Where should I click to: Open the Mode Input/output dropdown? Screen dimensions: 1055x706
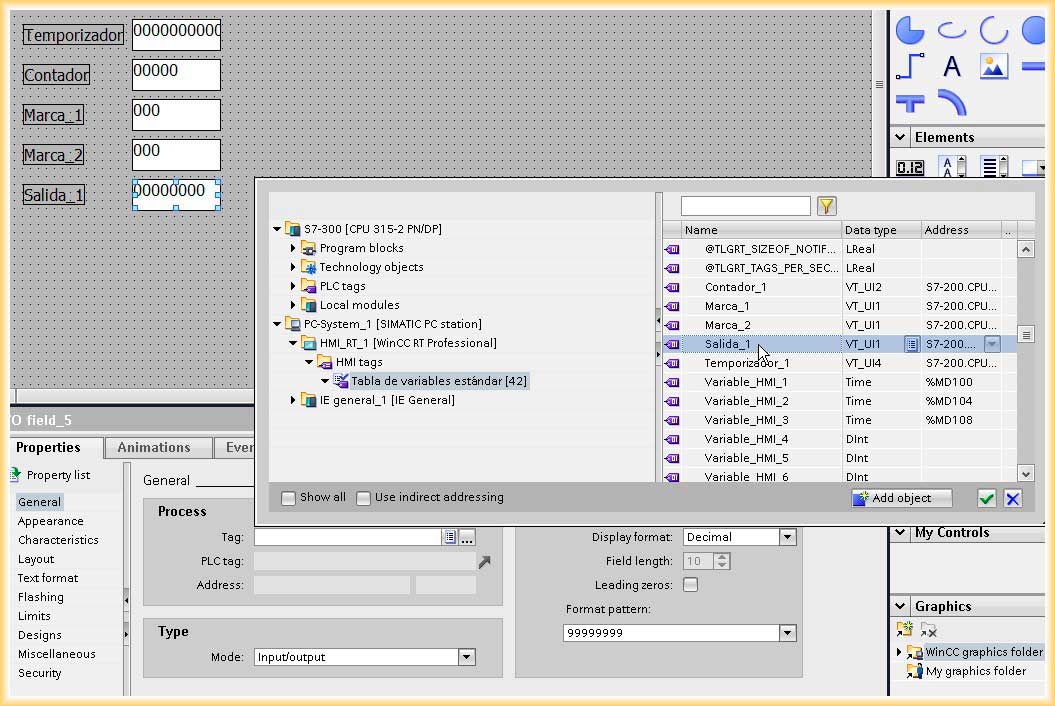[x=466, y=657]
